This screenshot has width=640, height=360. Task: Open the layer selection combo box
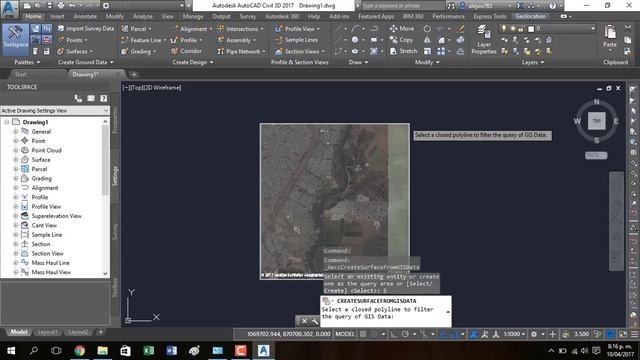tap(547, 29)
